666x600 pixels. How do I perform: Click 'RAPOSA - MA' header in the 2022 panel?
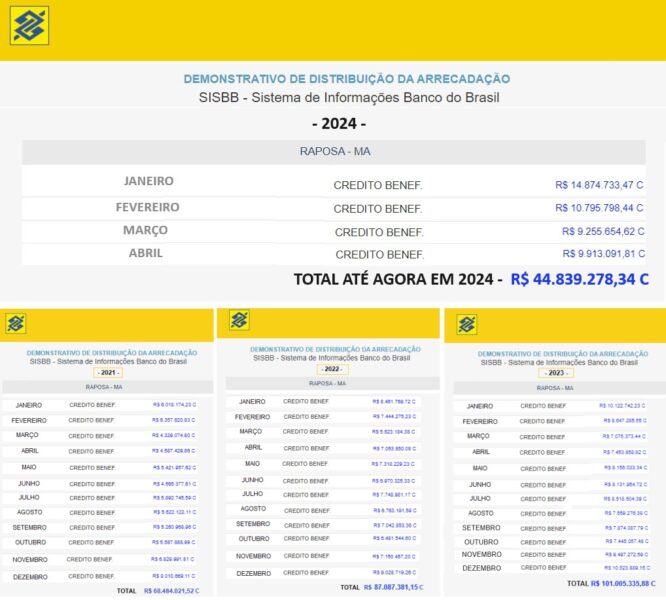click(327, 383)
